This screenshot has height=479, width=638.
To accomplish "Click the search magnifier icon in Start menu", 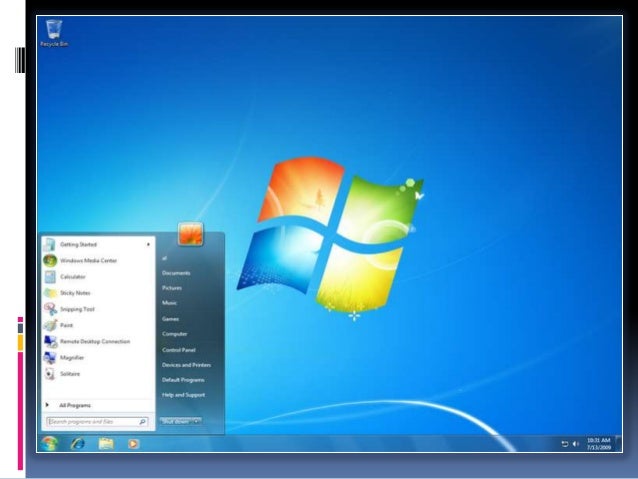I will point(142,422).
